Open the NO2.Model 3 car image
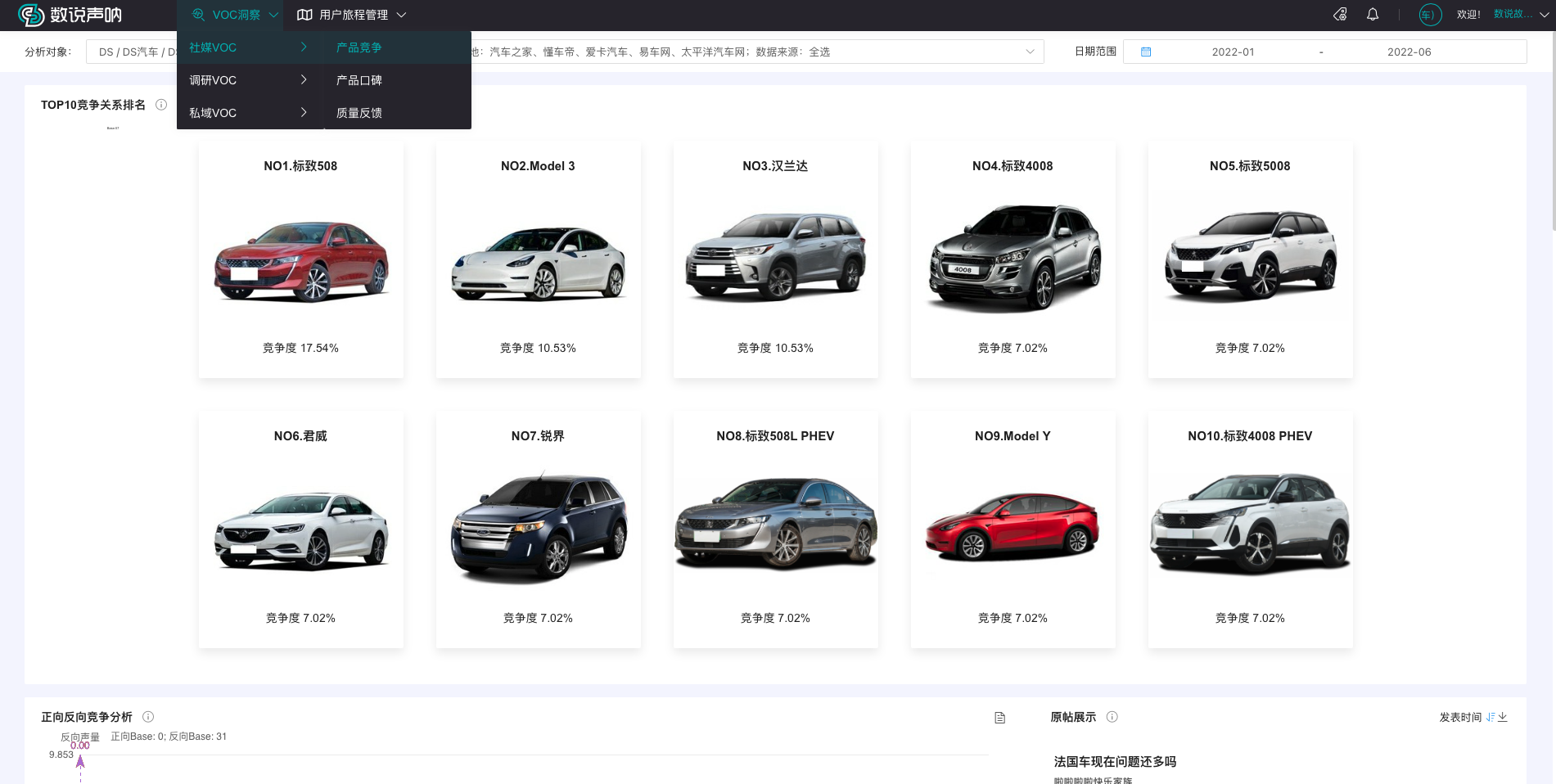This screenshot has width=1556, height=784. pyautogui.click(x=538, y=264)
